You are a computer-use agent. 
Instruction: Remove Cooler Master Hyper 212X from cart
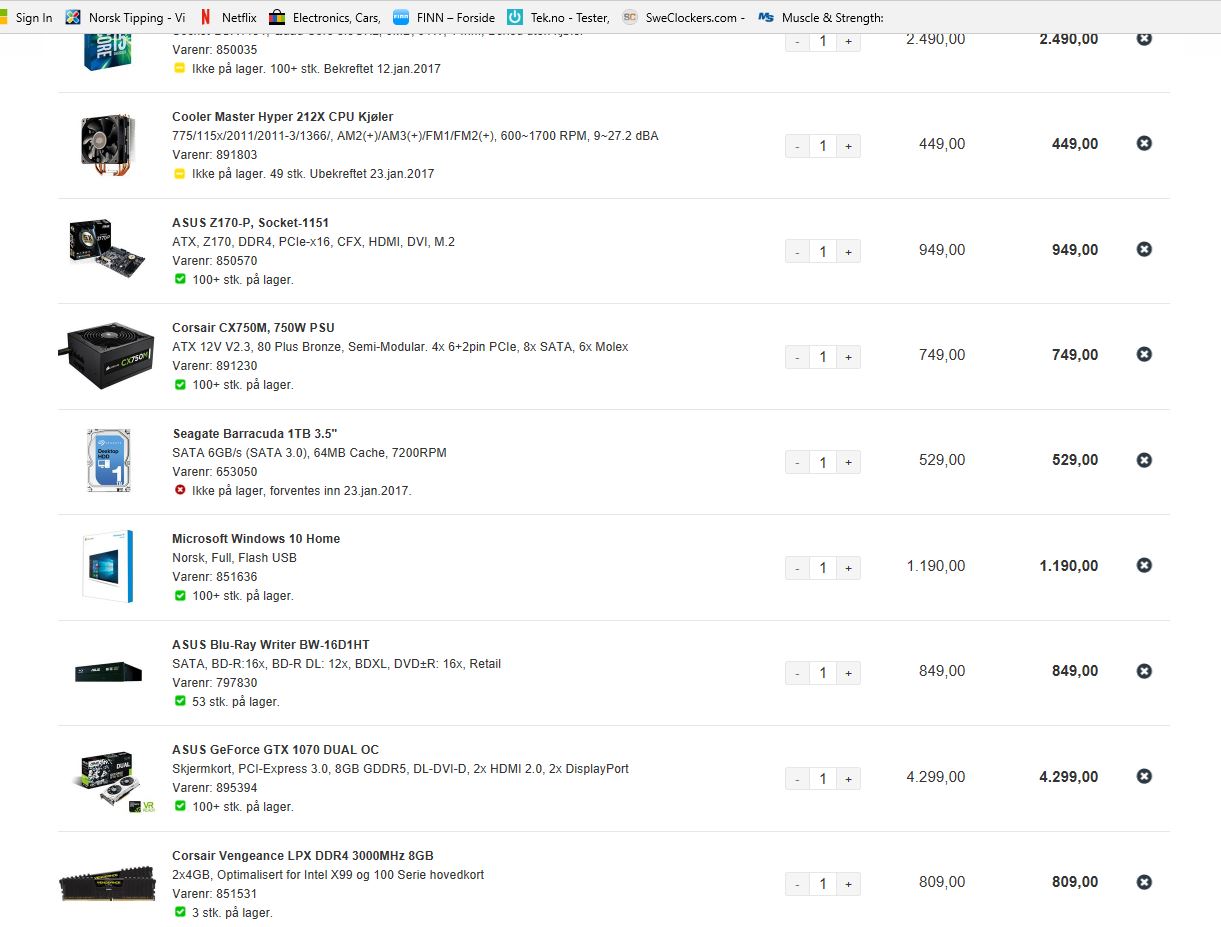(1144, 143)
